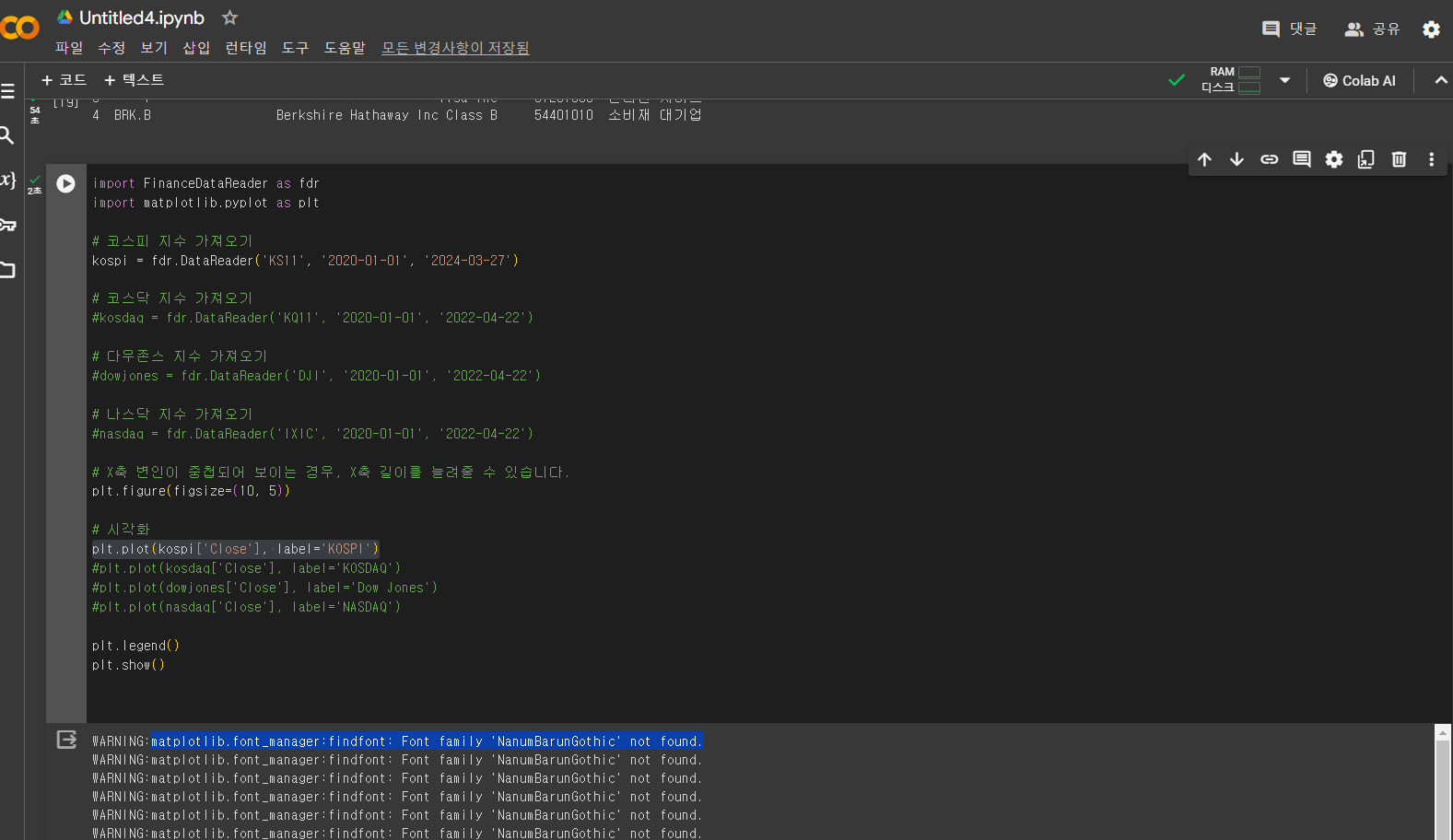Click the Berkshire Hathaway Inc Class B cell

(x=387, y=115)
